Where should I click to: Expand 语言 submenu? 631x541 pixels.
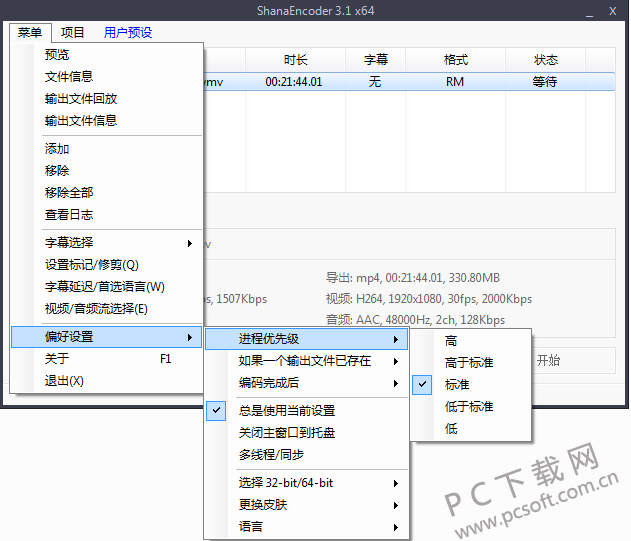307,527
